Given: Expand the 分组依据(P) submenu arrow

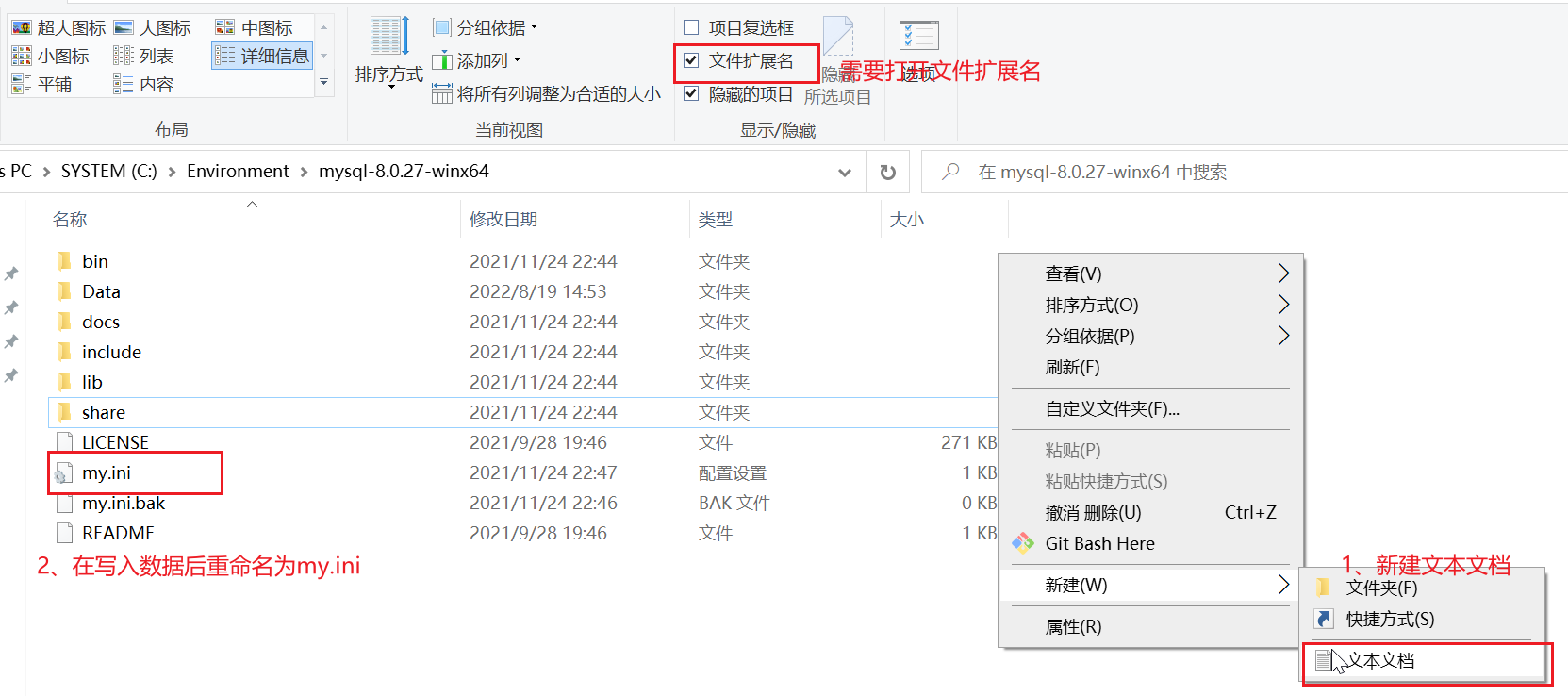Looking at the screenshot, I should pyautogui.click(x=1283, y=336).
